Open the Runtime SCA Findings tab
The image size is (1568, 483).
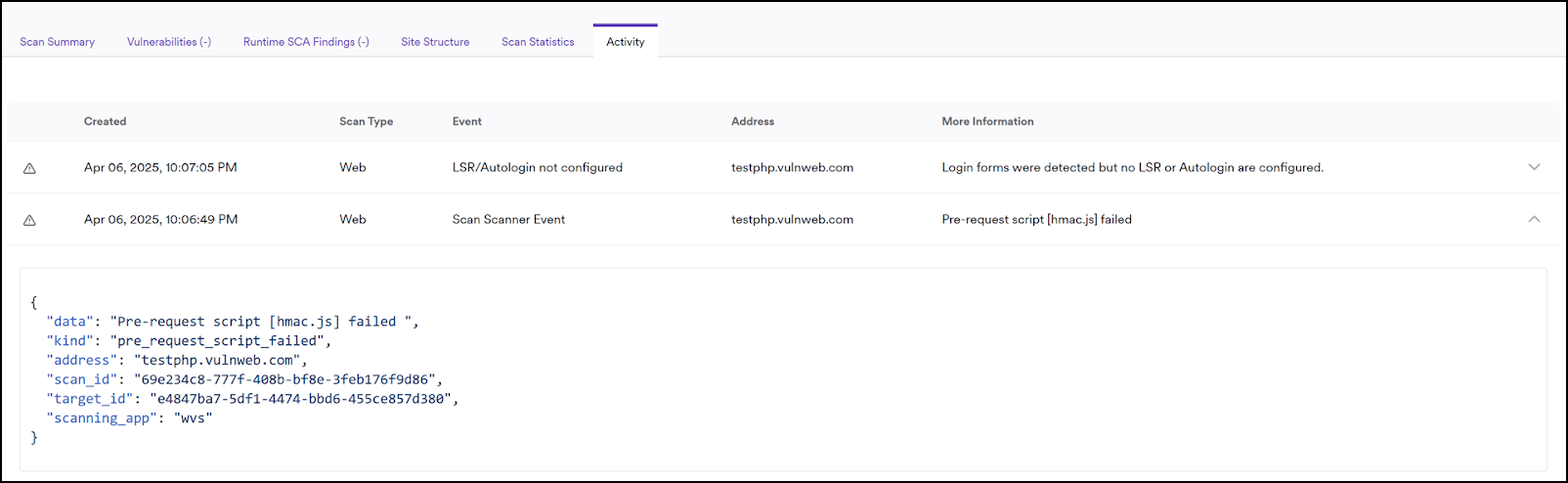pyautogui.click(x=306, y=42)
